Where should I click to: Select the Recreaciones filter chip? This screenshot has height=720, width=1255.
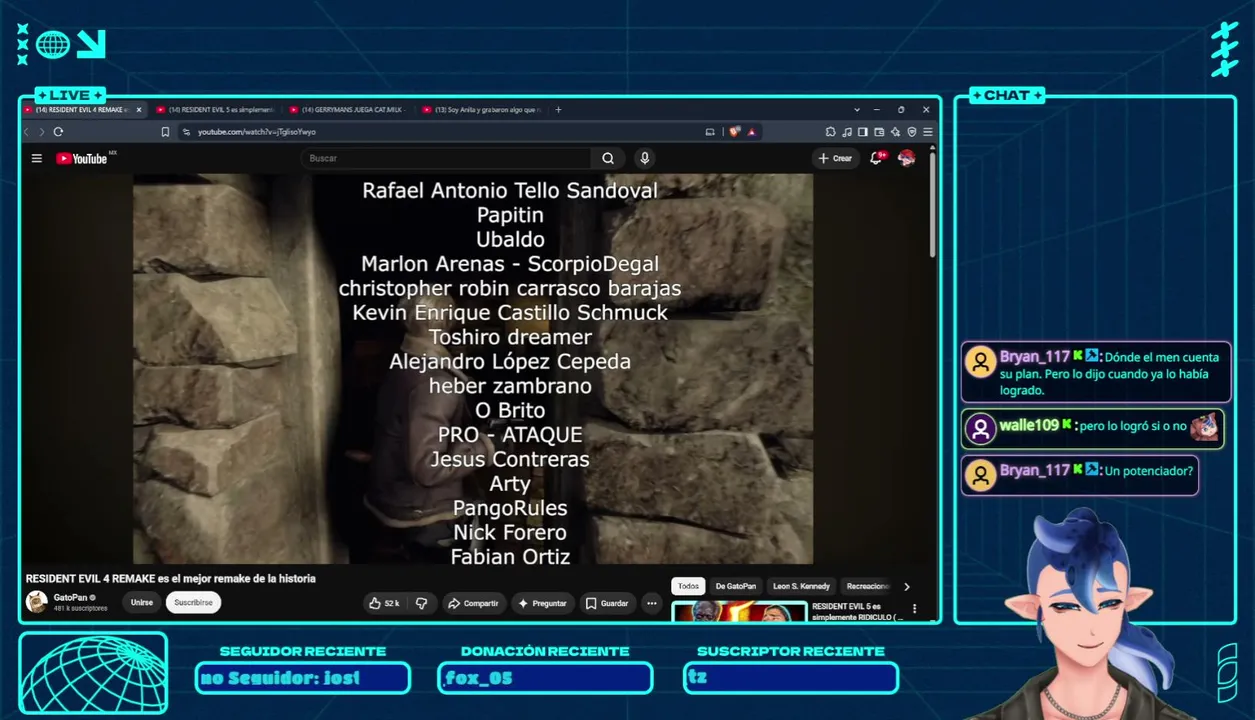coord(866,586)
